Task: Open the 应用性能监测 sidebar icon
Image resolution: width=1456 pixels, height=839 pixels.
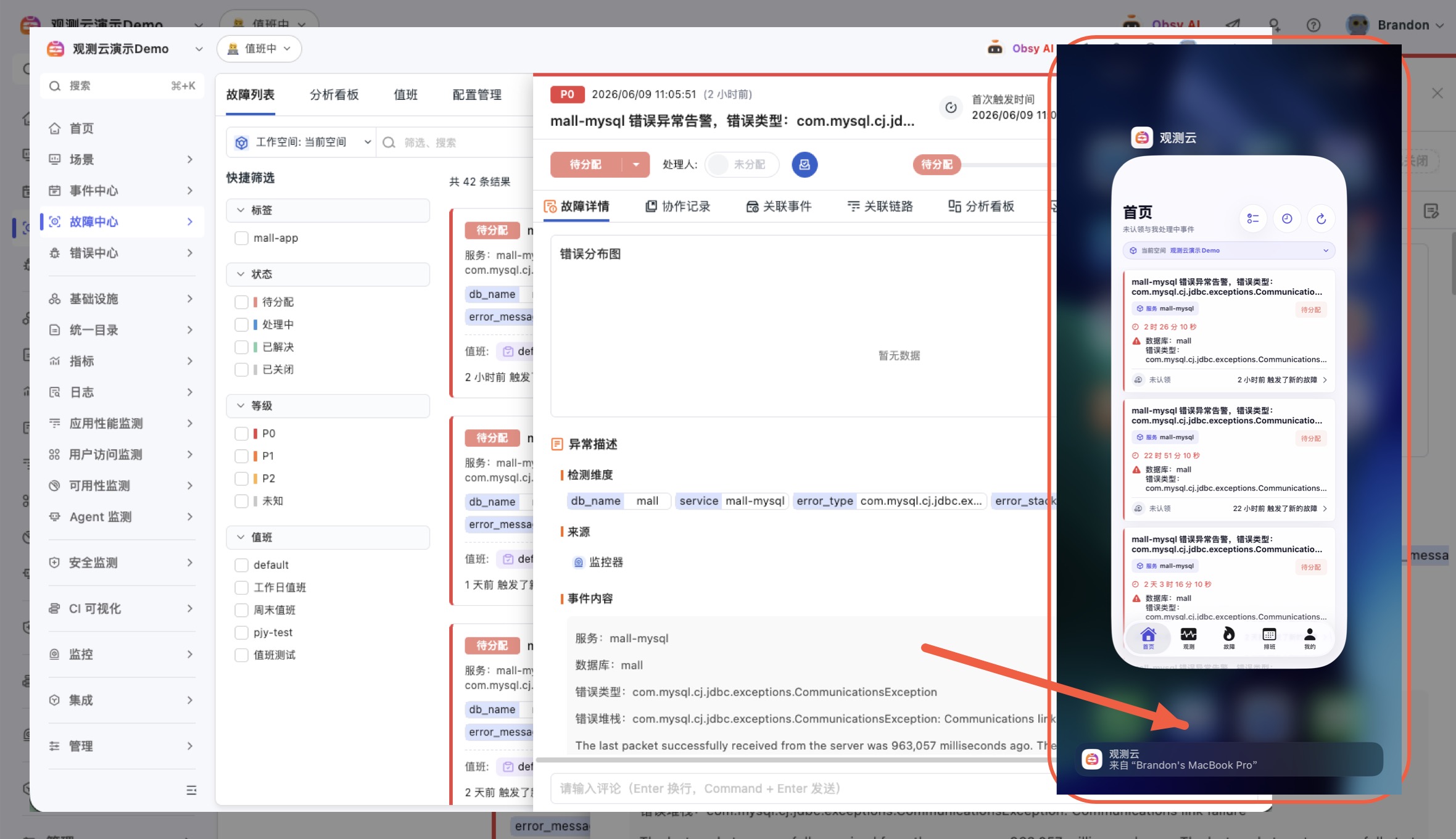Action: (55, 423)
